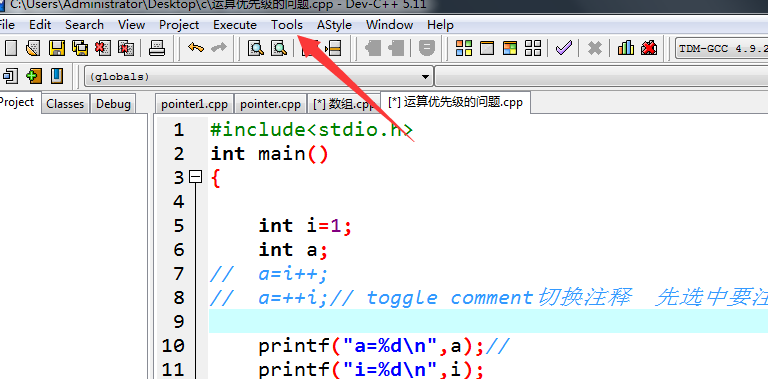Place cursor on highlighted empty line 9
The height and width of the screenshot is (379, 768).
[x=488, y=321]
